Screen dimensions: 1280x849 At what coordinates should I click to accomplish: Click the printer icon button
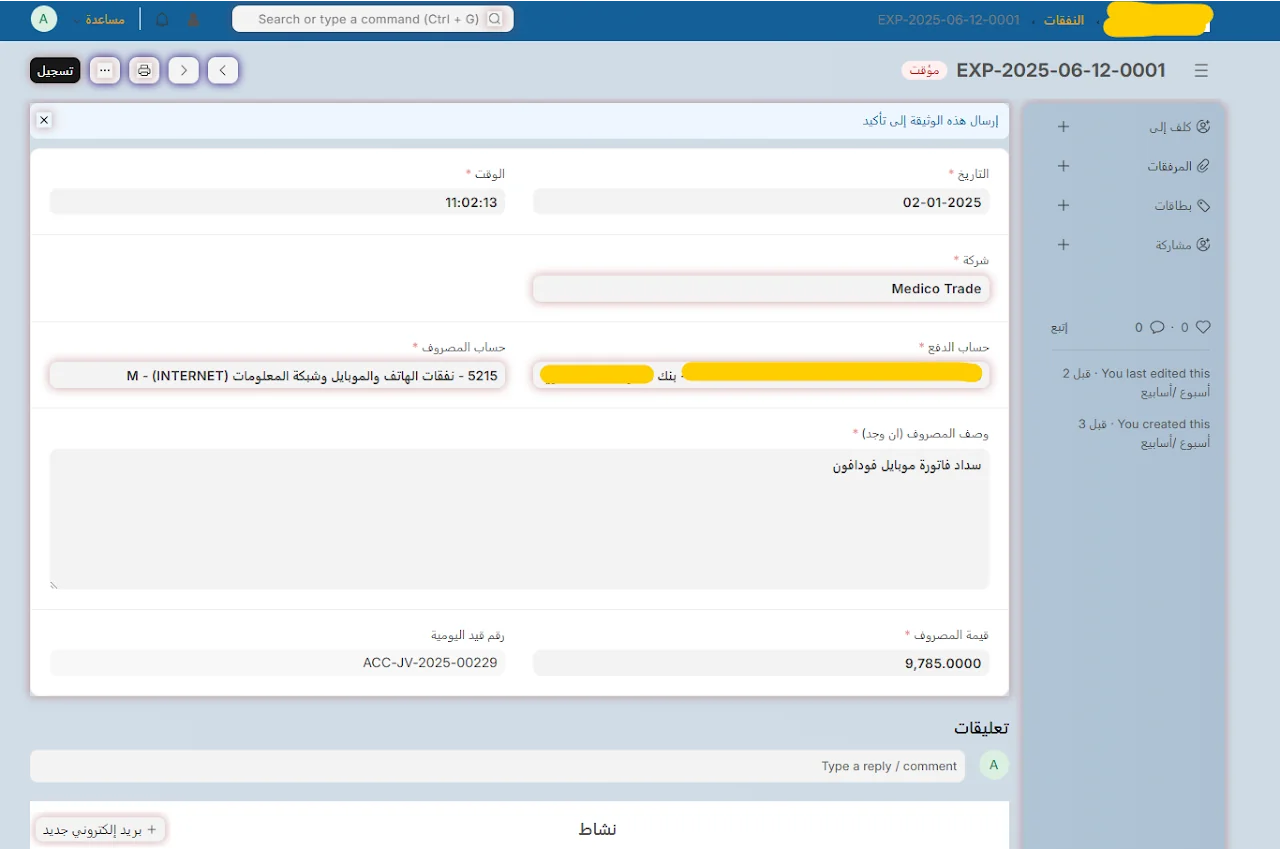tap(144, 70)
